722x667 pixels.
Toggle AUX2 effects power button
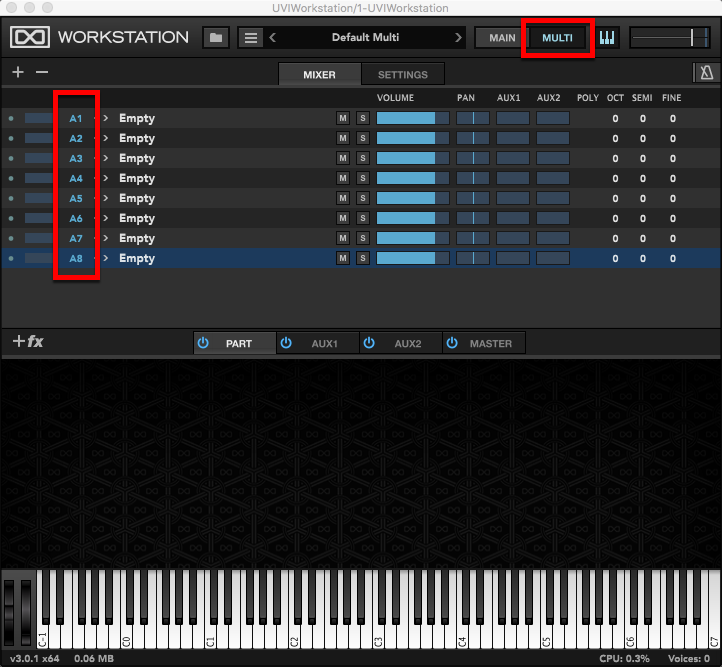click(369, 343)
